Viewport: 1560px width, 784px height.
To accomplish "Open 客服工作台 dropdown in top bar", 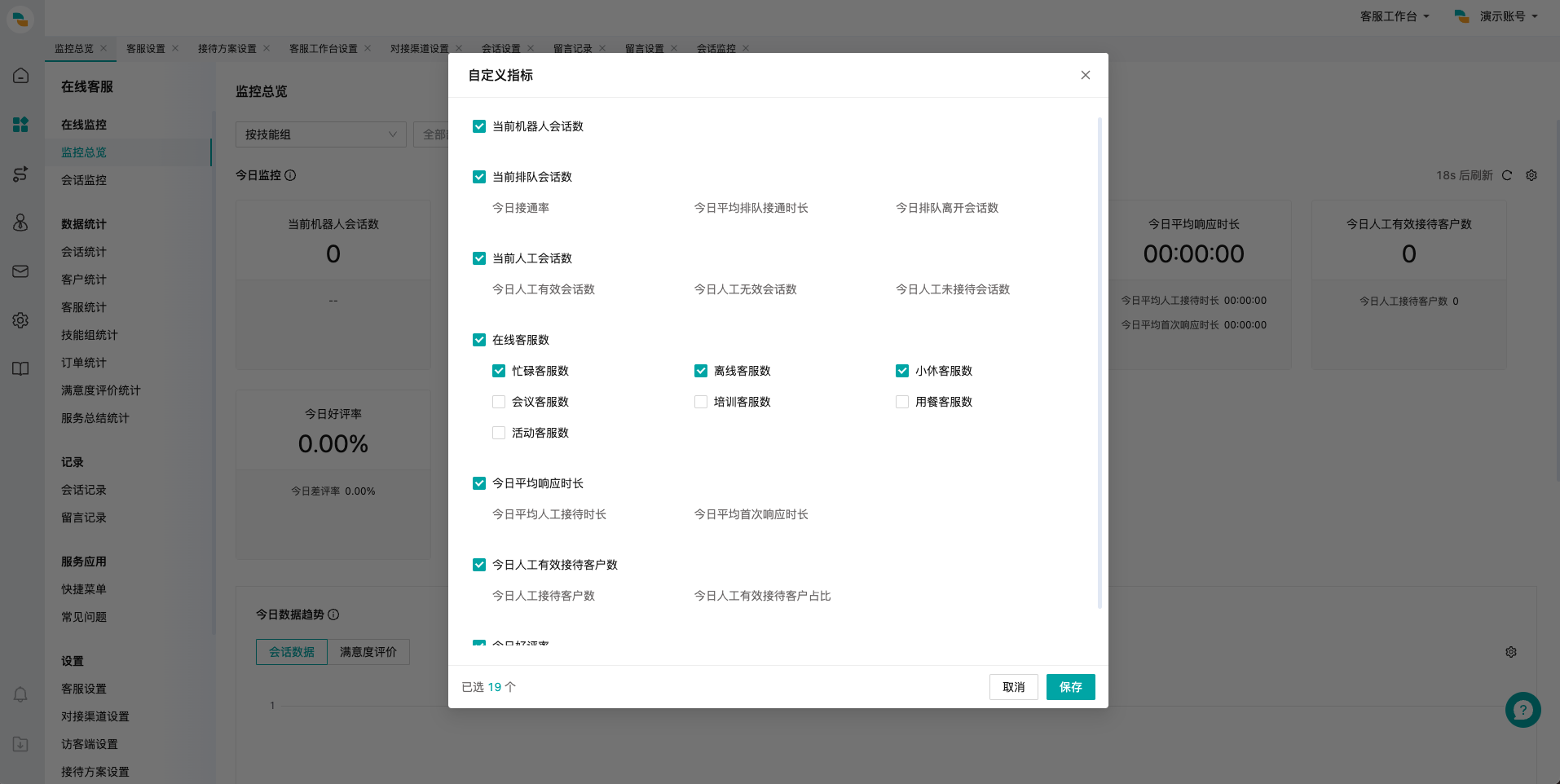I will [1395, 16].
